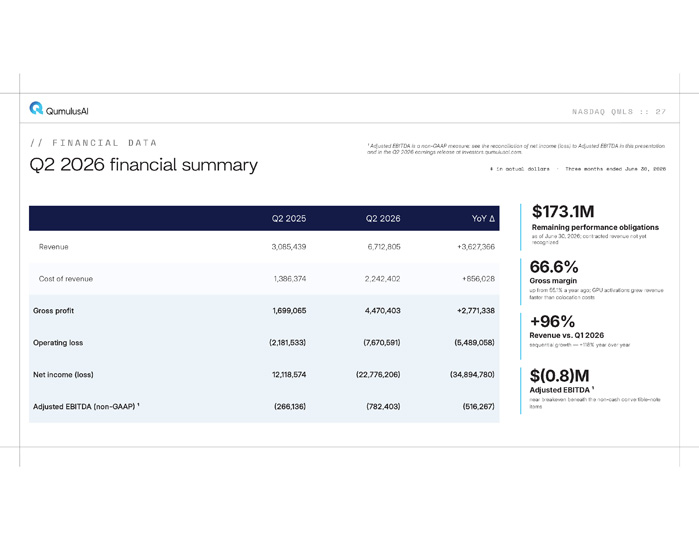Select the Gross profit row label

click(x=53, y=311)
